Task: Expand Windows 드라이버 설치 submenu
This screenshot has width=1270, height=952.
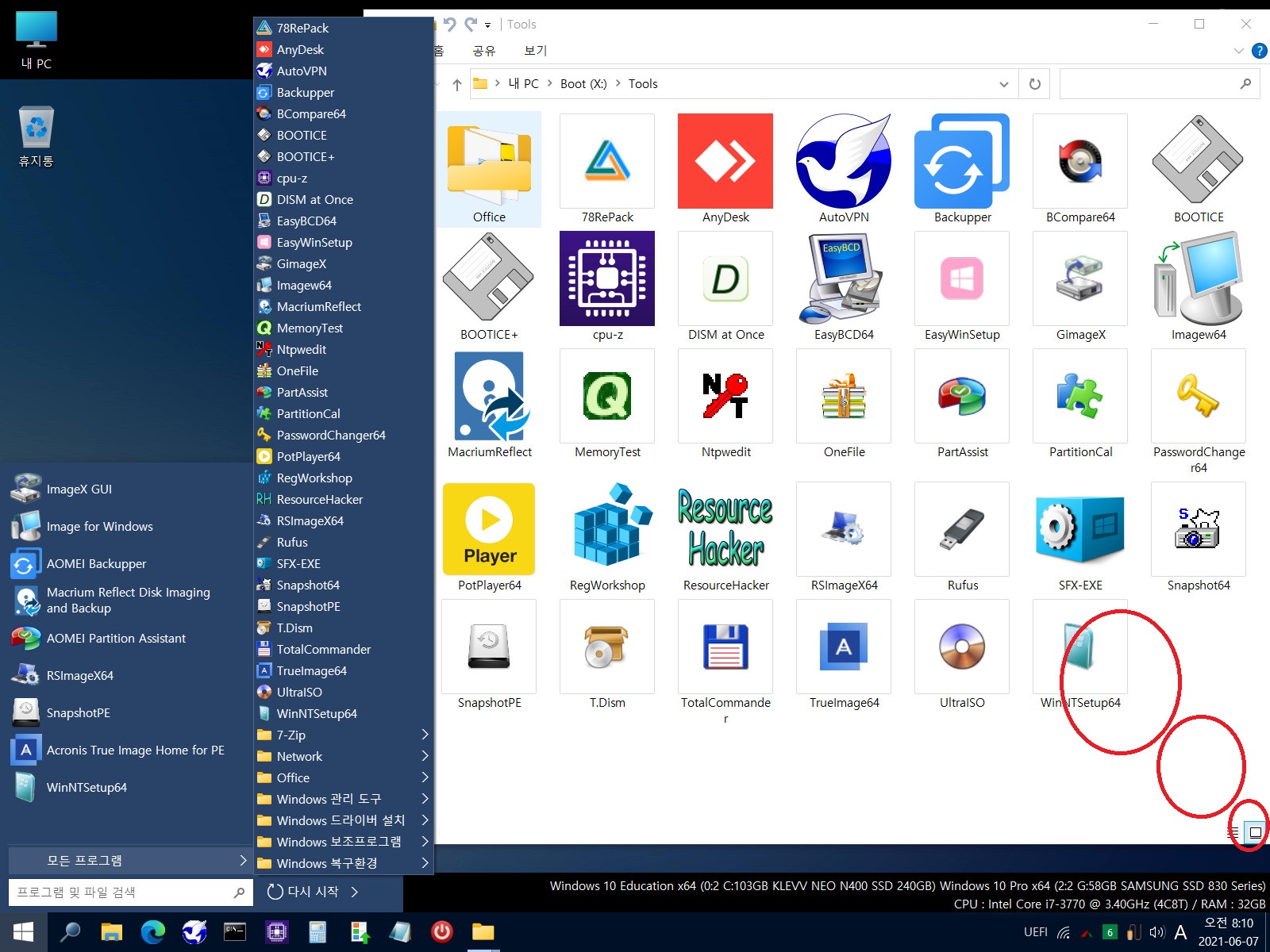Action: point(343,820)
